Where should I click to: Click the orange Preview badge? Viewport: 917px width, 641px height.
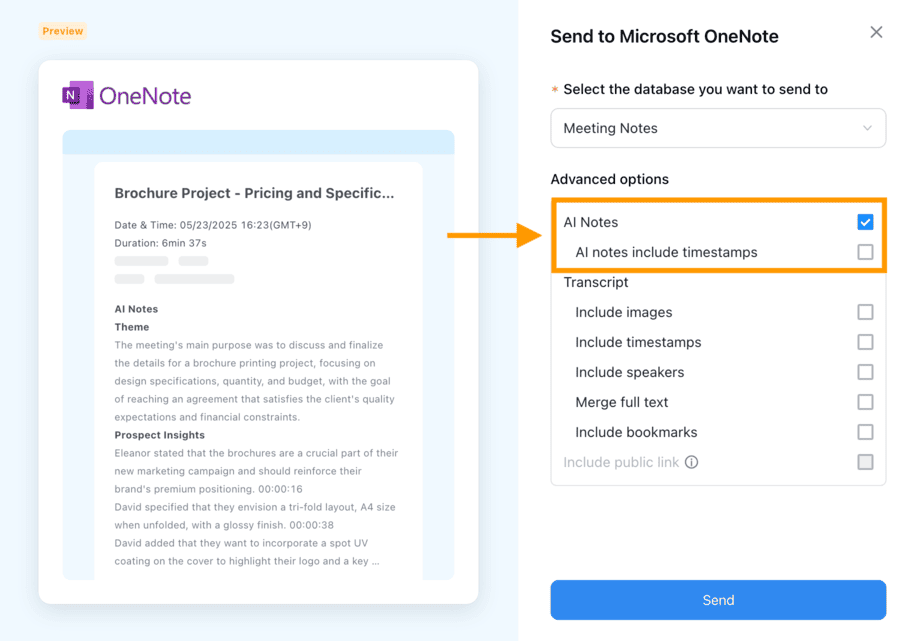point(63,31)
